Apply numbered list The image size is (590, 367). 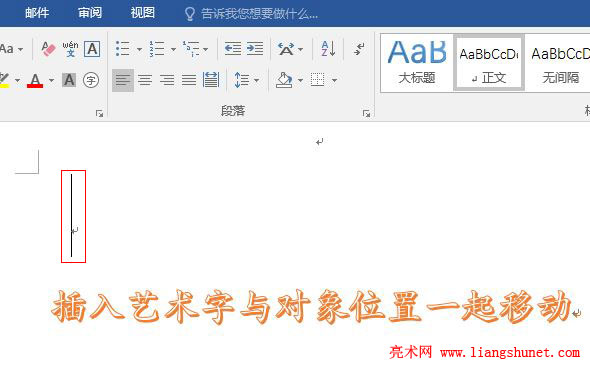click(x=157, y=49)
